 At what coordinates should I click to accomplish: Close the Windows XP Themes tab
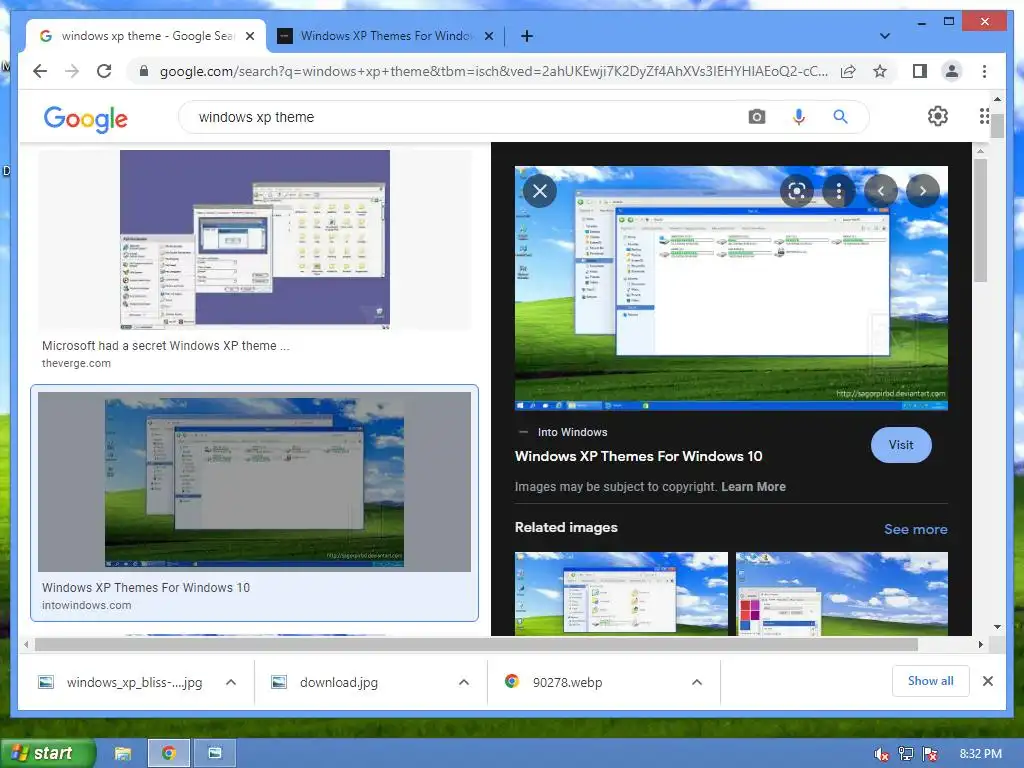click(488, 36)
